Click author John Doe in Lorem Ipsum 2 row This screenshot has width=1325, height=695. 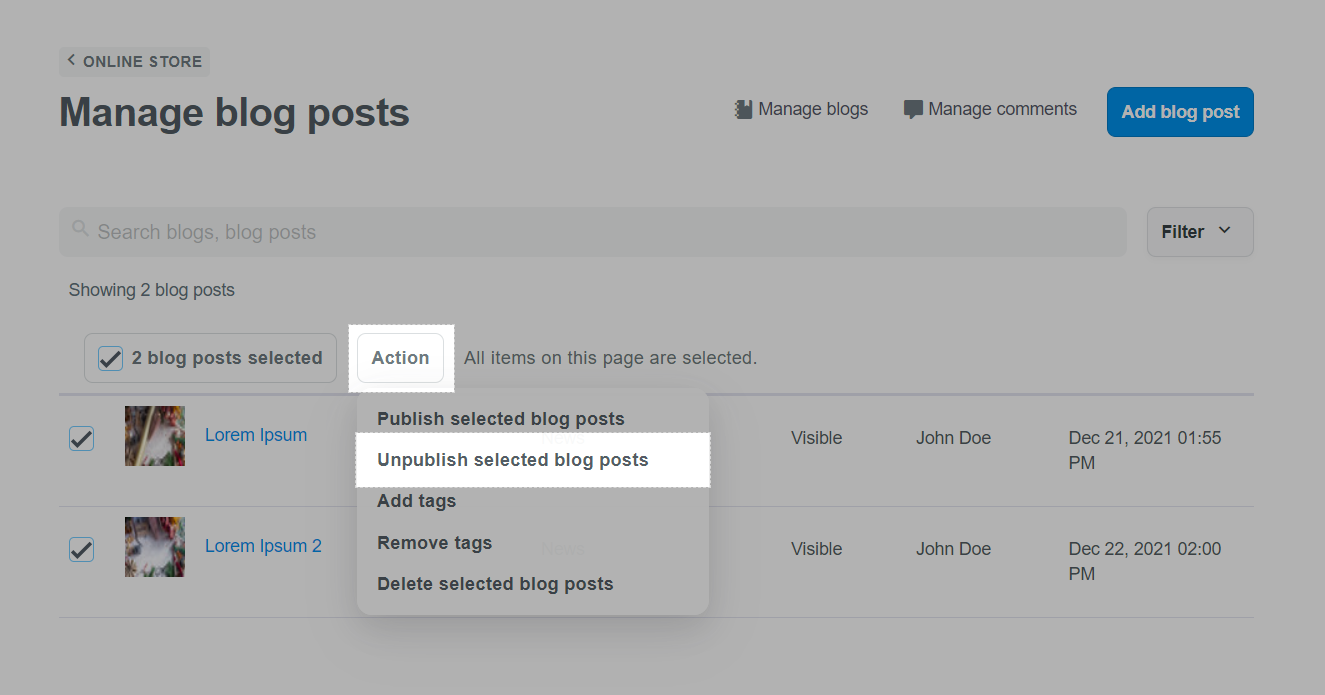(953, 549)
